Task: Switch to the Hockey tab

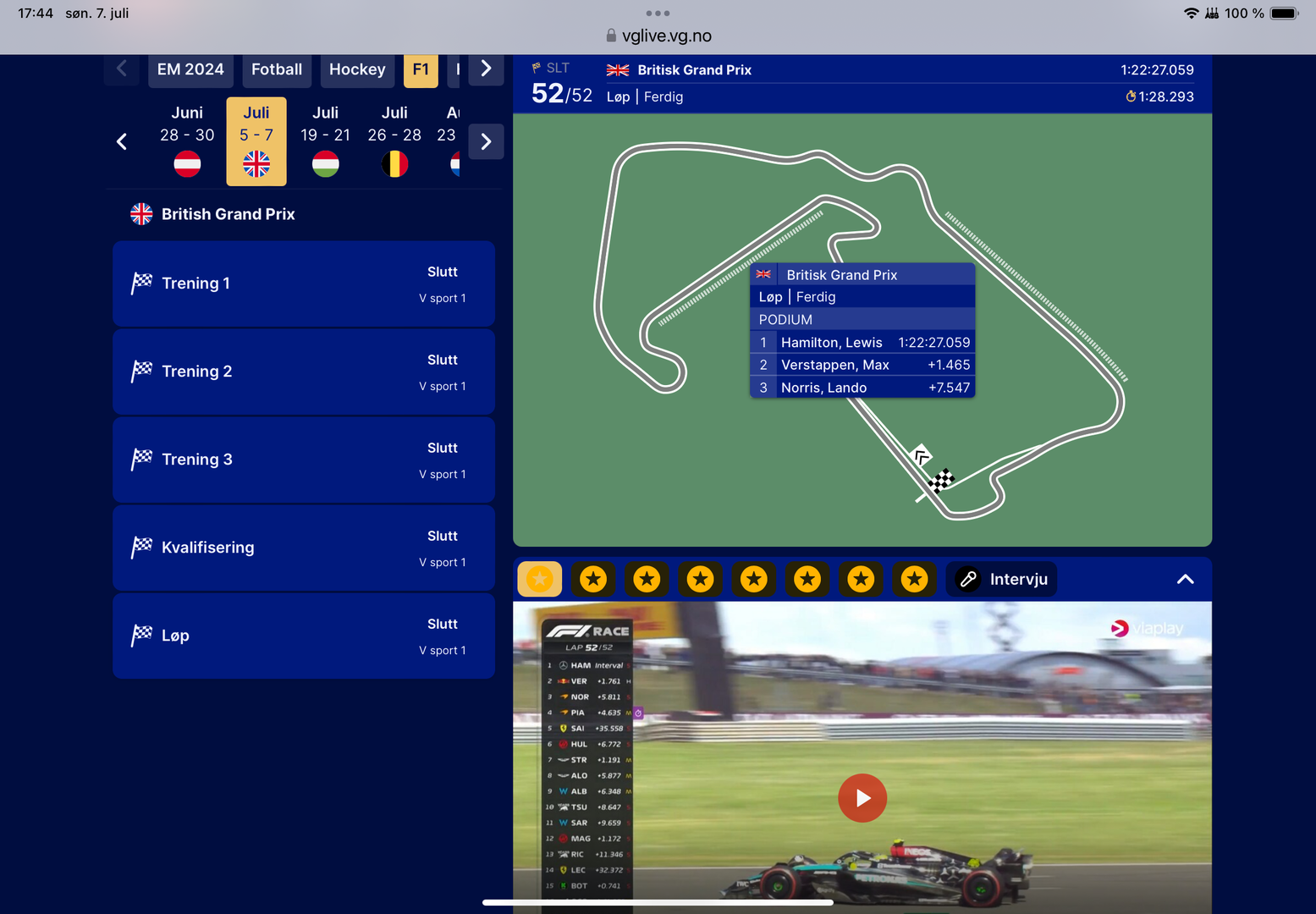Action: [x=357, y=69]
